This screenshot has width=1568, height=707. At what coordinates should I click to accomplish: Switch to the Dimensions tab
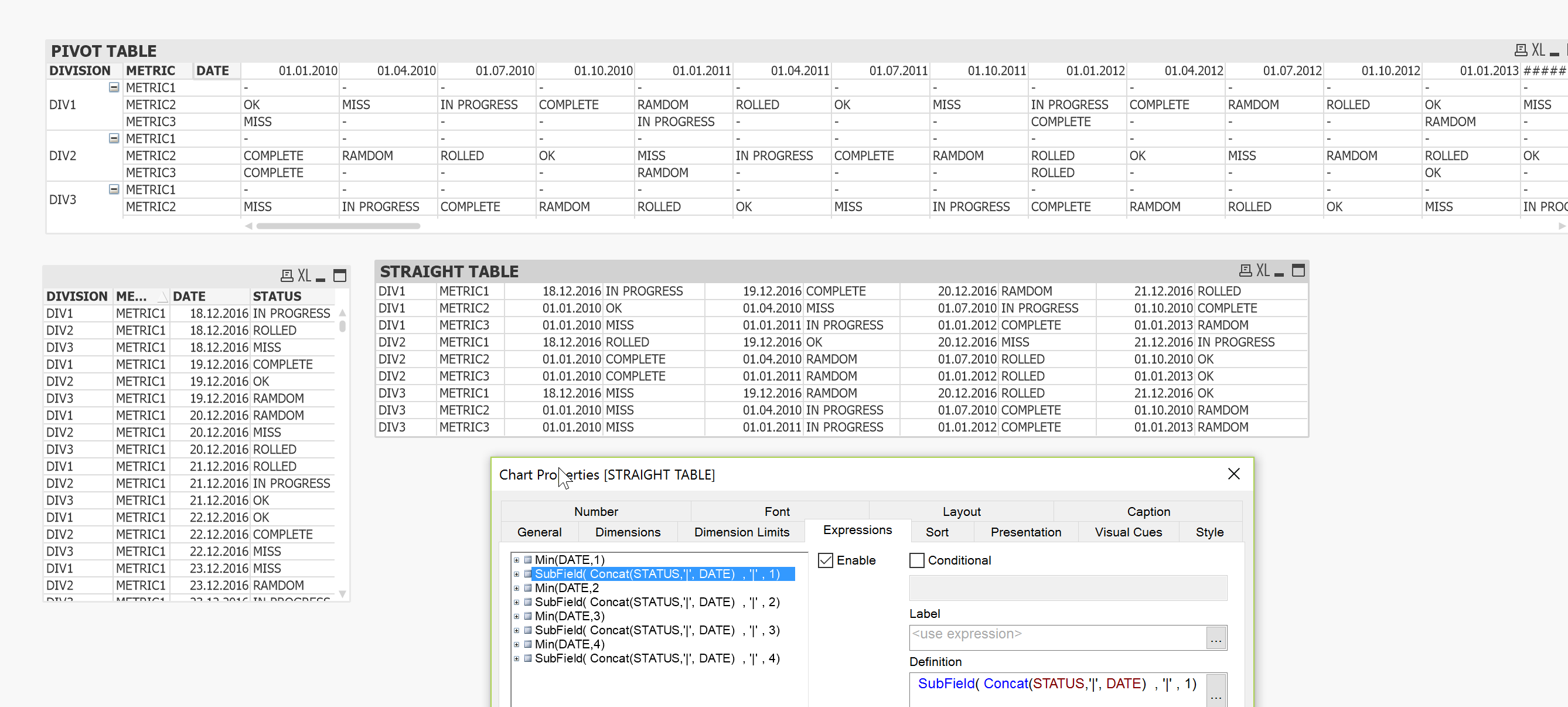[x=627, y=532]
